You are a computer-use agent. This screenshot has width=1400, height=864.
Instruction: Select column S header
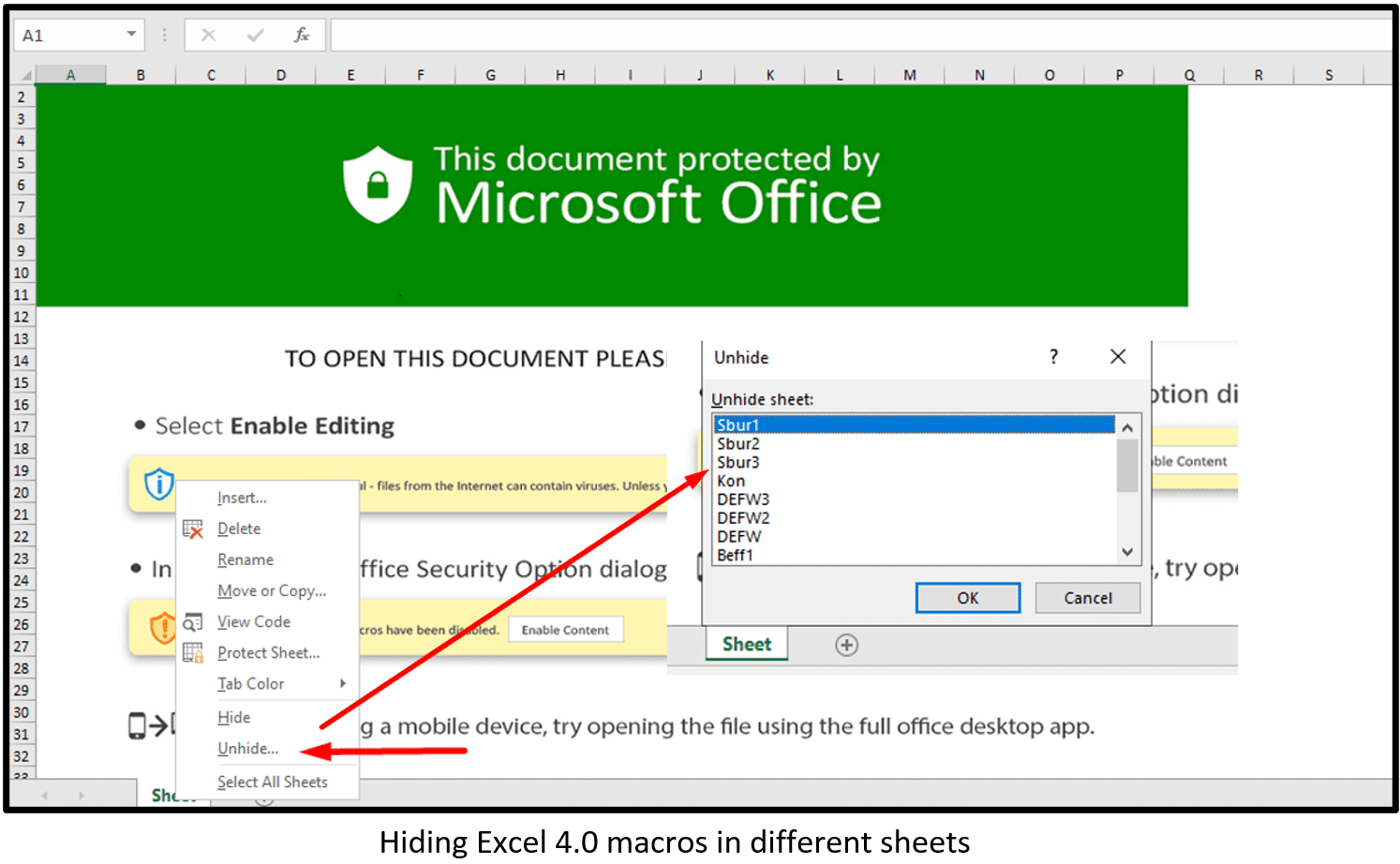click(1329, 75)
